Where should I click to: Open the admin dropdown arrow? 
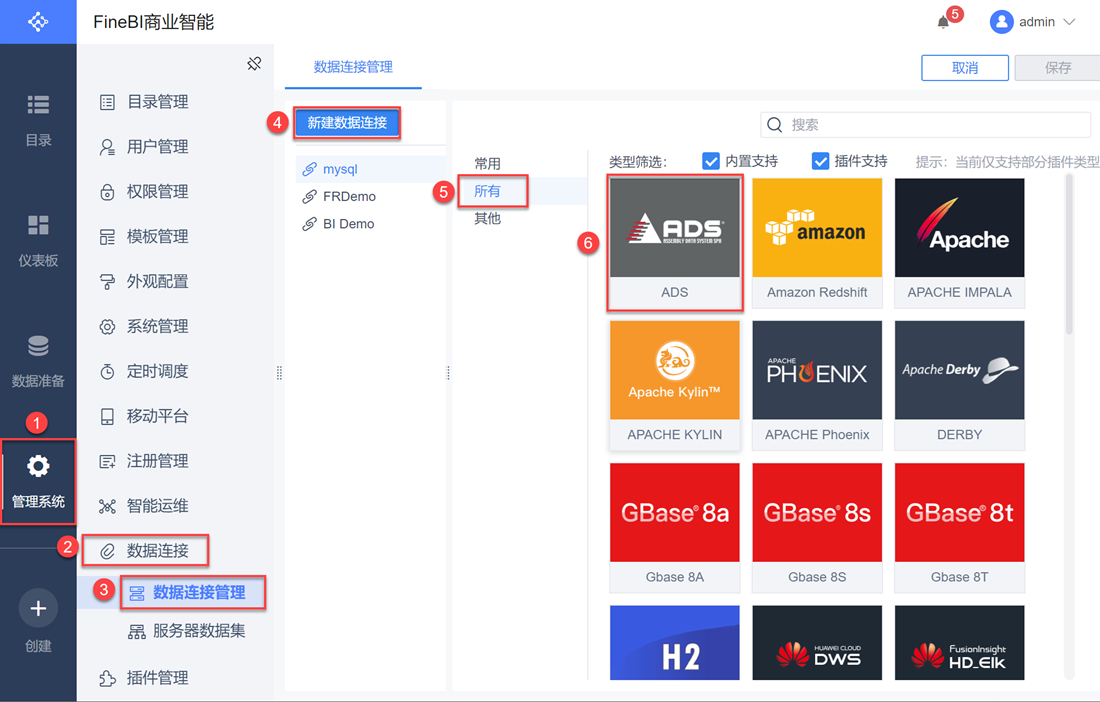point(1069,22)
